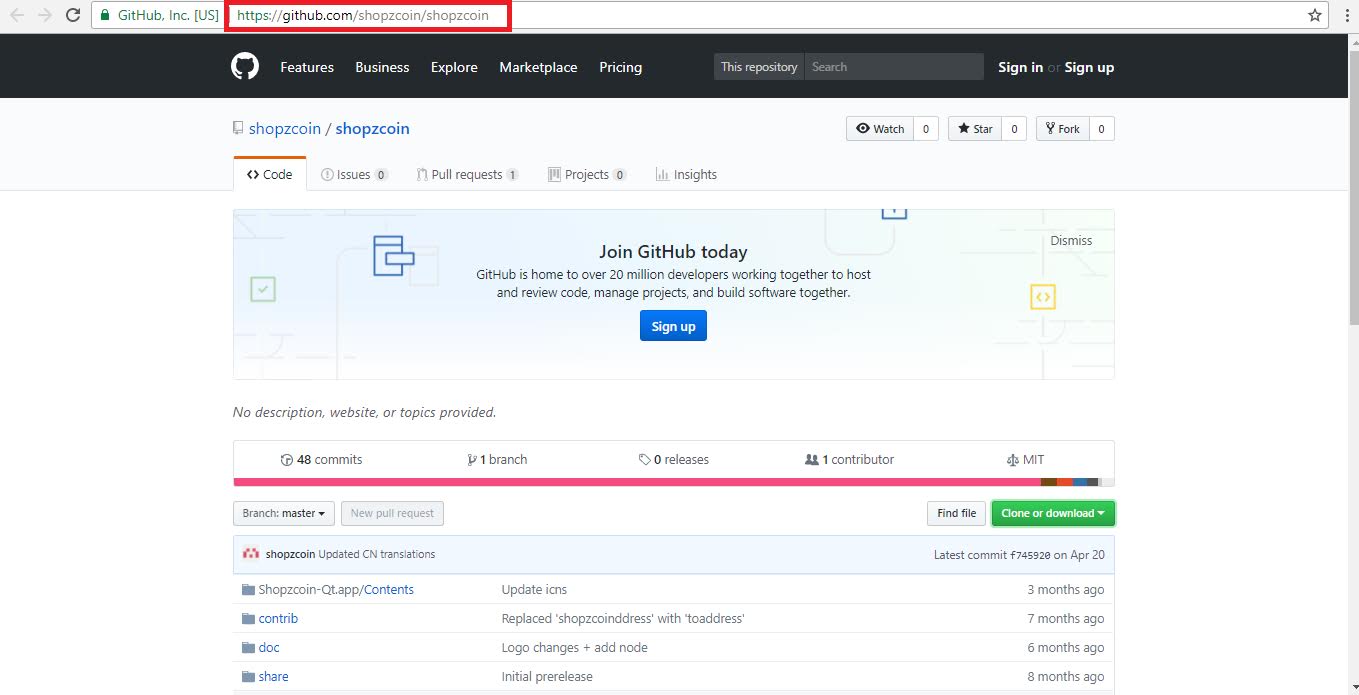Click the language breakdown color bar

click(x=674, y=482)
